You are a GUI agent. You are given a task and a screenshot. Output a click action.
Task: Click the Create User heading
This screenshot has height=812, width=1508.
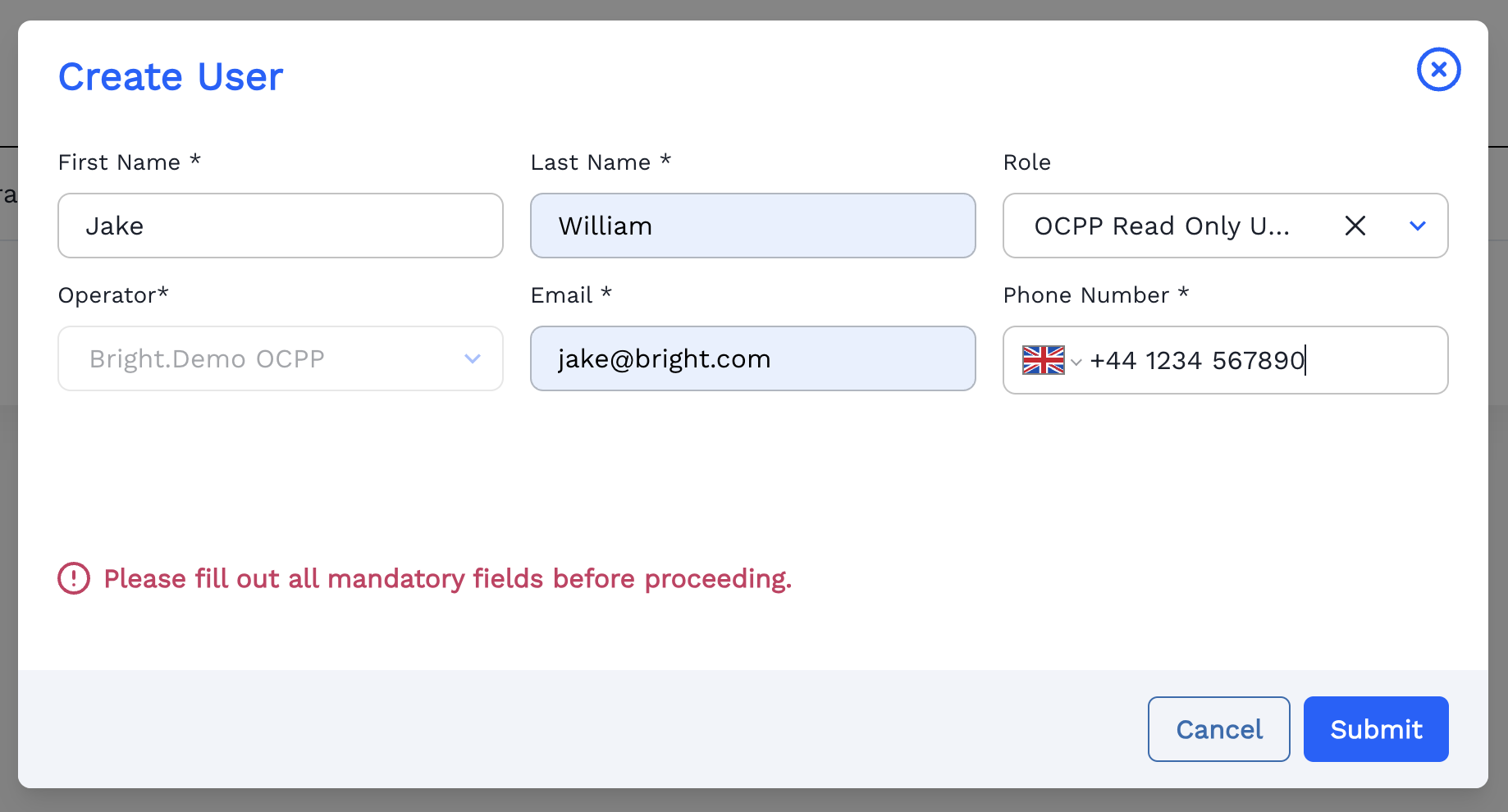tap(171, 77)
